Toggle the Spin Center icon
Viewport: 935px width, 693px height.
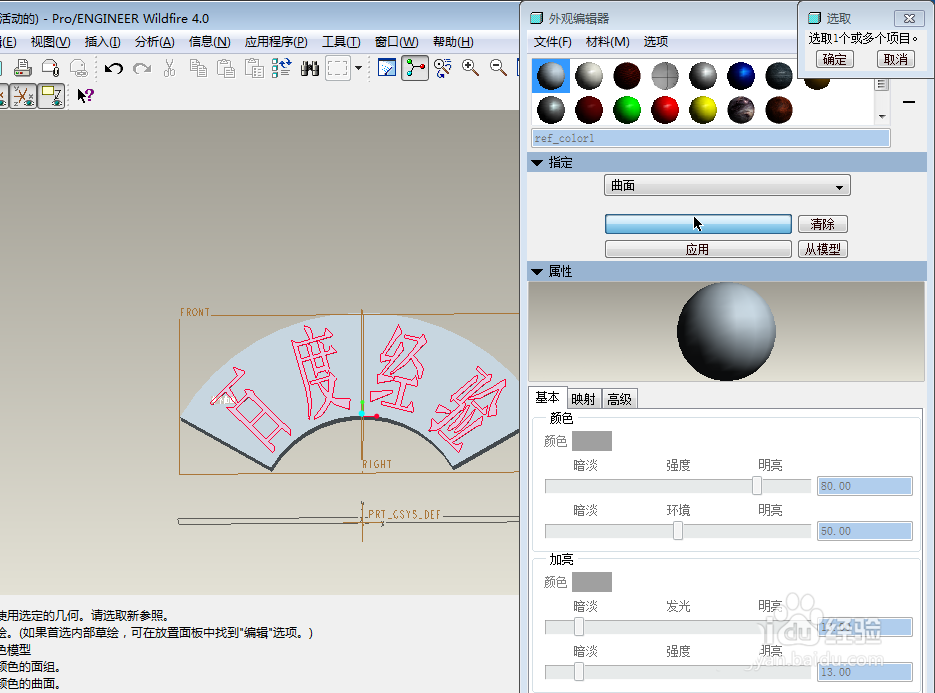(415, 68)
